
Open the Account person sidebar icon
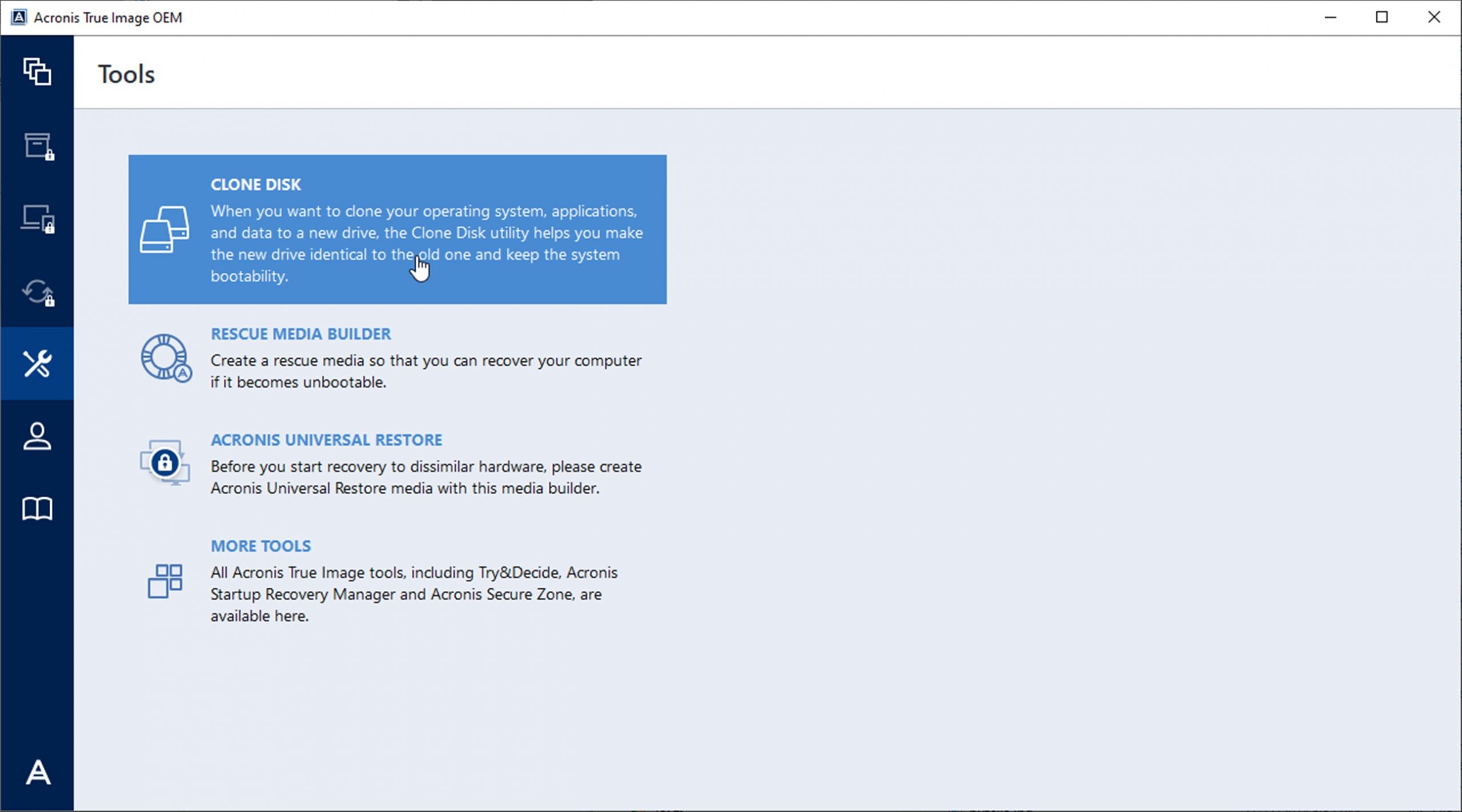37,436
